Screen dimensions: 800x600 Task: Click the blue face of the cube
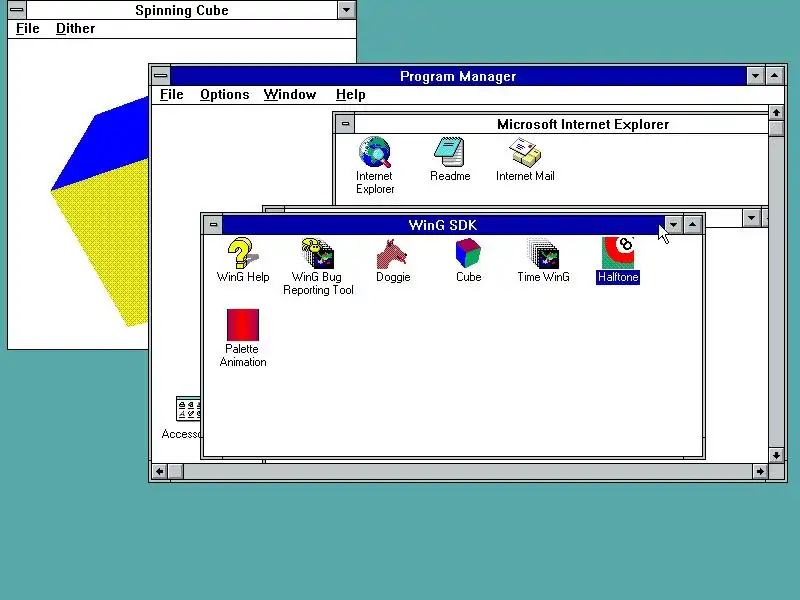point(110,143)
